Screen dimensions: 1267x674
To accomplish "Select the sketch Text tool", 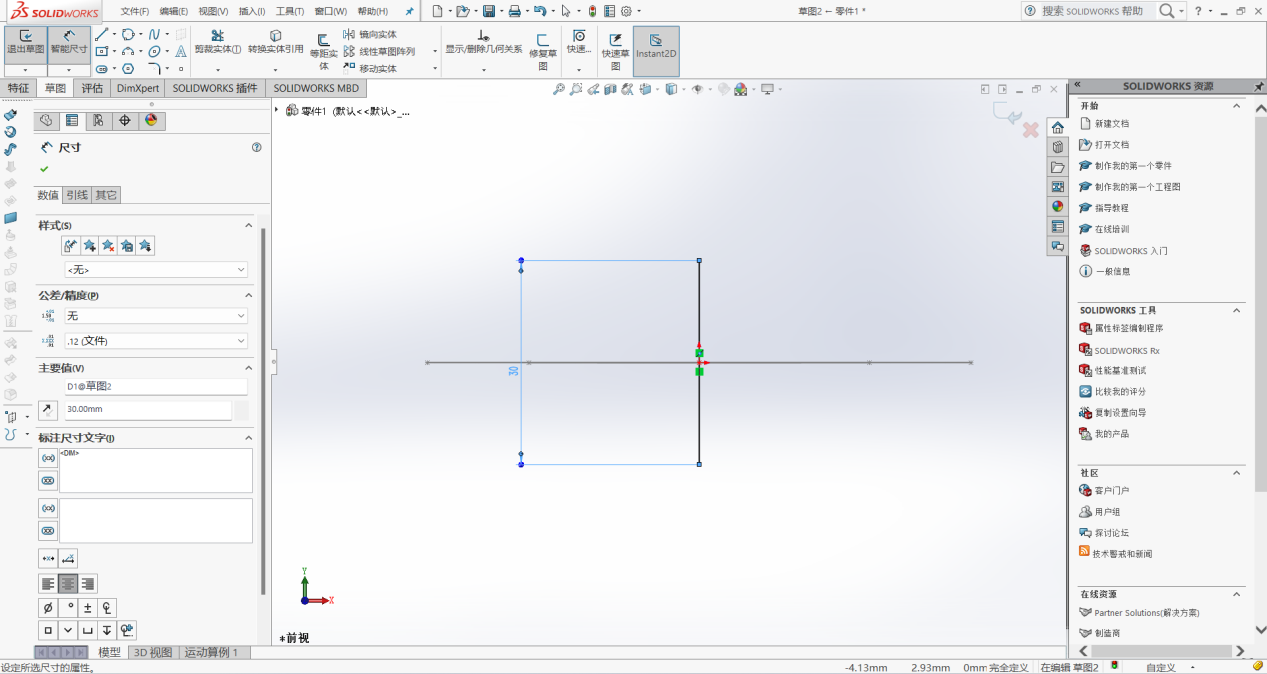I will (x=181, y=51).
